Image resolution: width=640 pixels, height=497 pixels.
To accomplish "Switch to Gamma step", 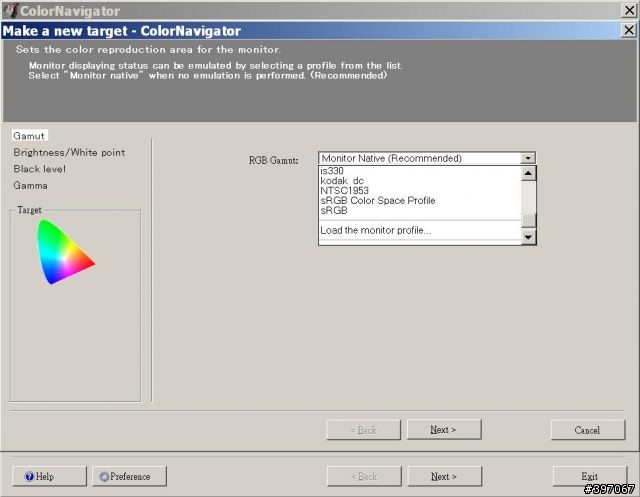I will click(x=30, y=185).
